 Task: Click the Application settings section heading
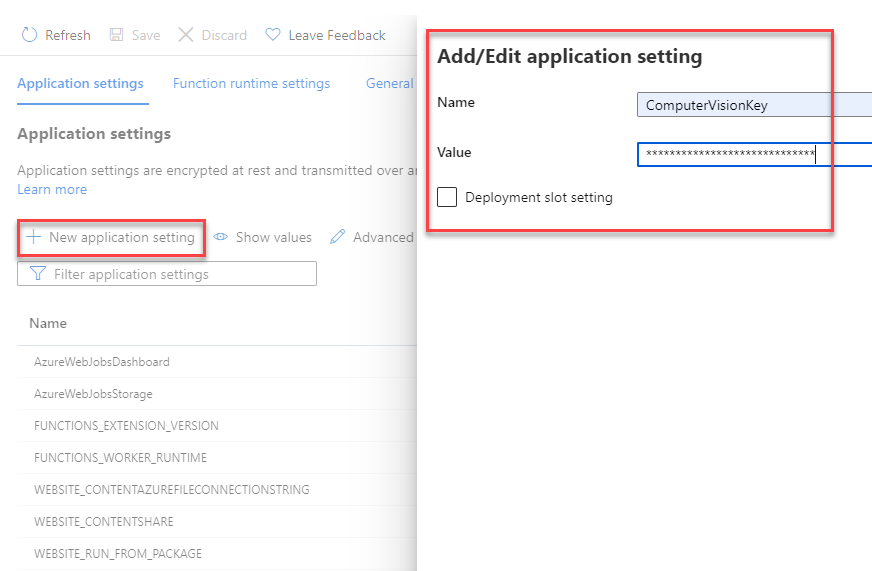(94, 134)
